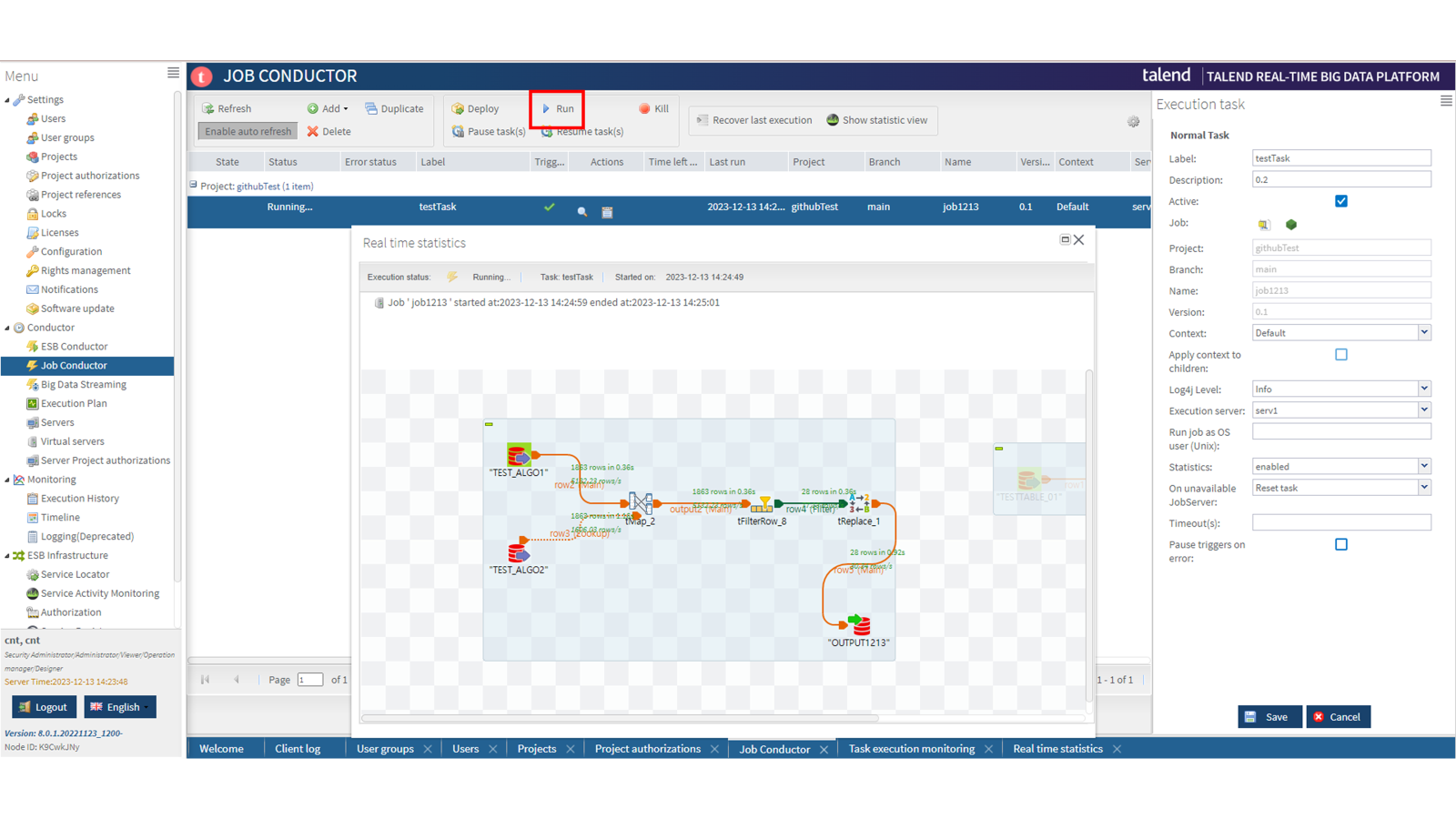Image resolution: width=1456 pixels, height=819 pixels.
Task: Maximize the Real time statistics popup
Action: coord(1065,239)
